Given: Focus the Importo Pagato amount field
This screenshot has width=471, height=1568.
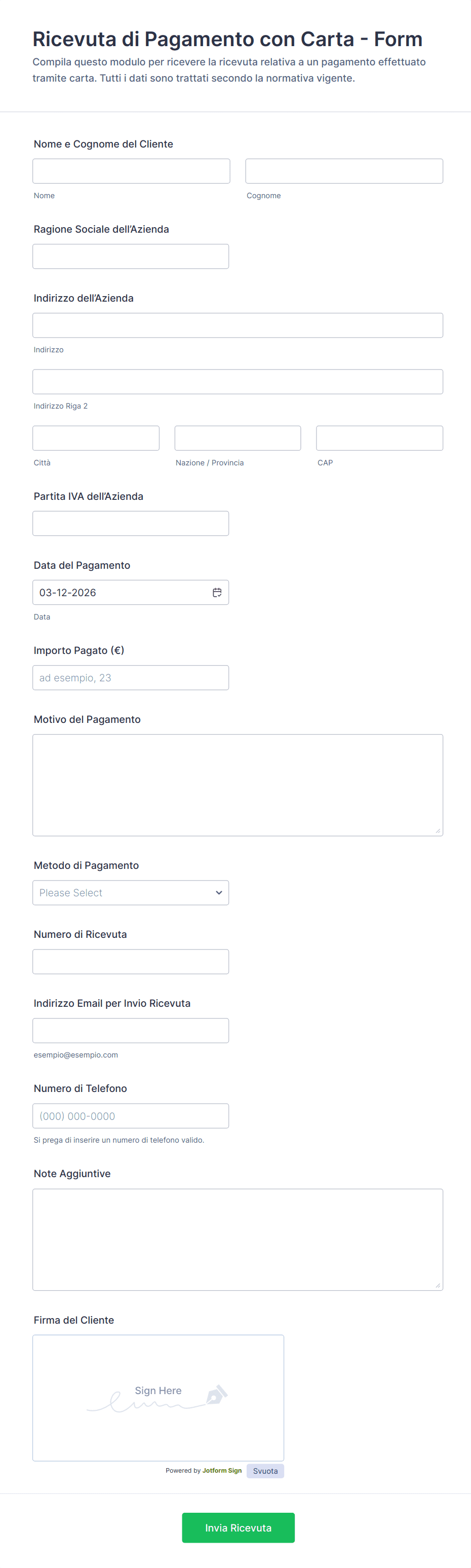Looking at the screenshot, I should tap(130, 677).
